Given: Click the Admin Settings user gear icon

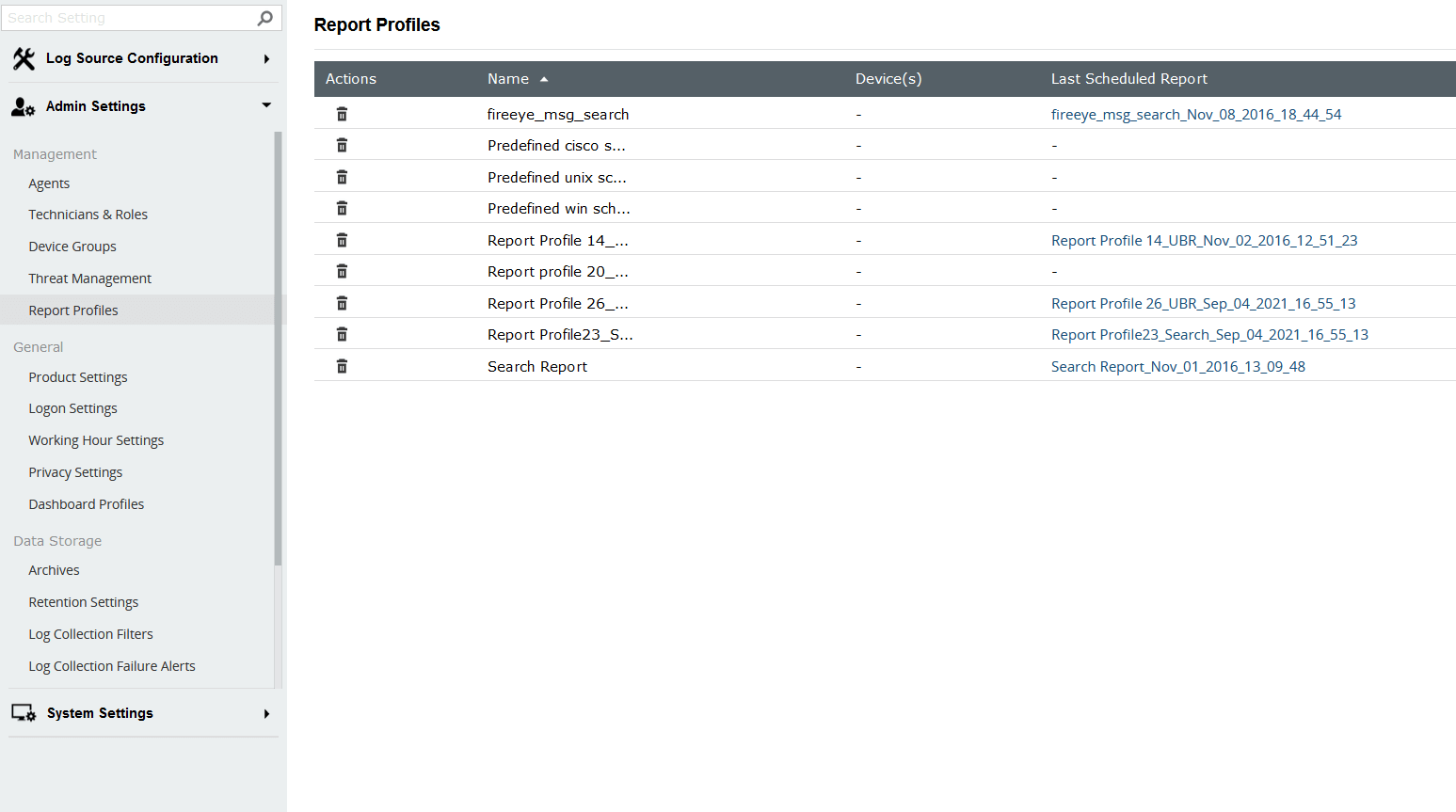Looking at the screenshot, I should tap(23, 106).
